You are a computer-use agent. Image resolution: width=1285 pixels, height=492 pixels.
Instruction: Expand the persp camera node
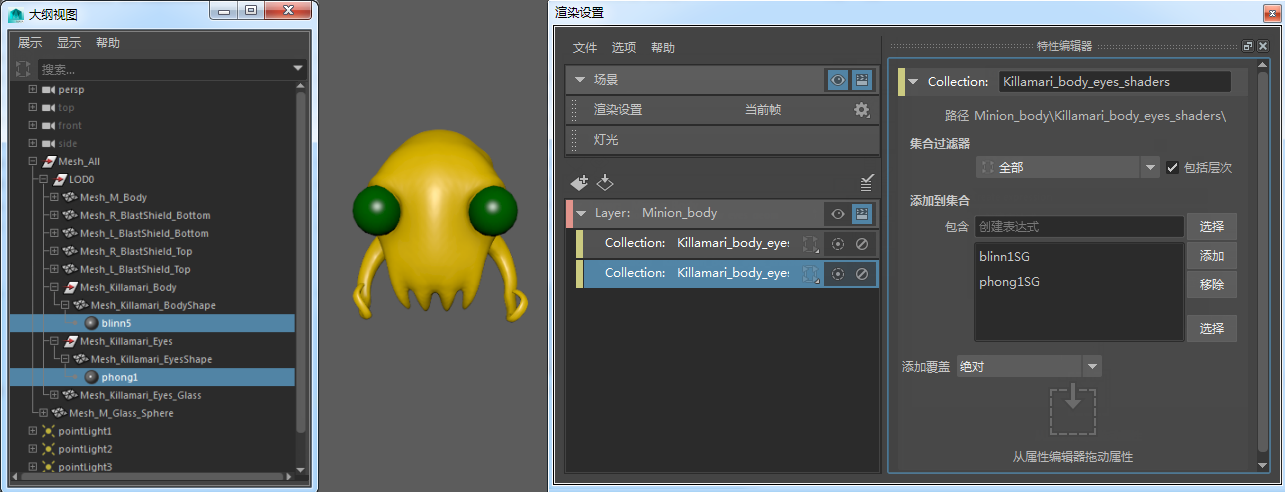tap(32, 90)
